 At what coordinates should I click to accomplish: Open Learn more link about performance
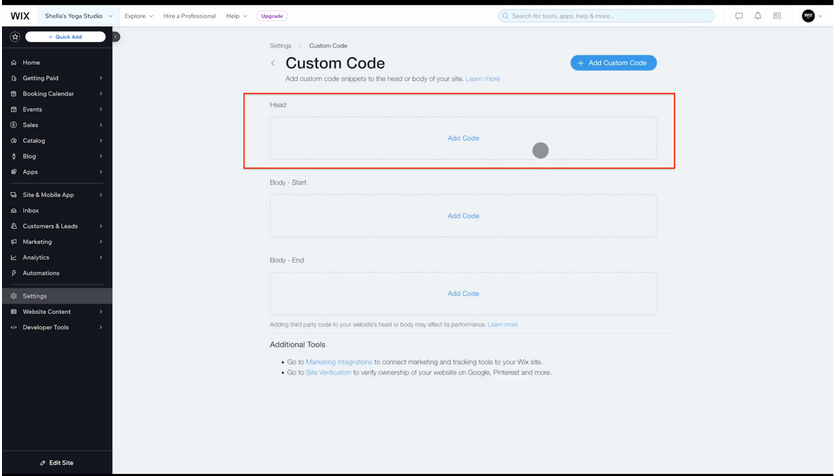point(503,325)
